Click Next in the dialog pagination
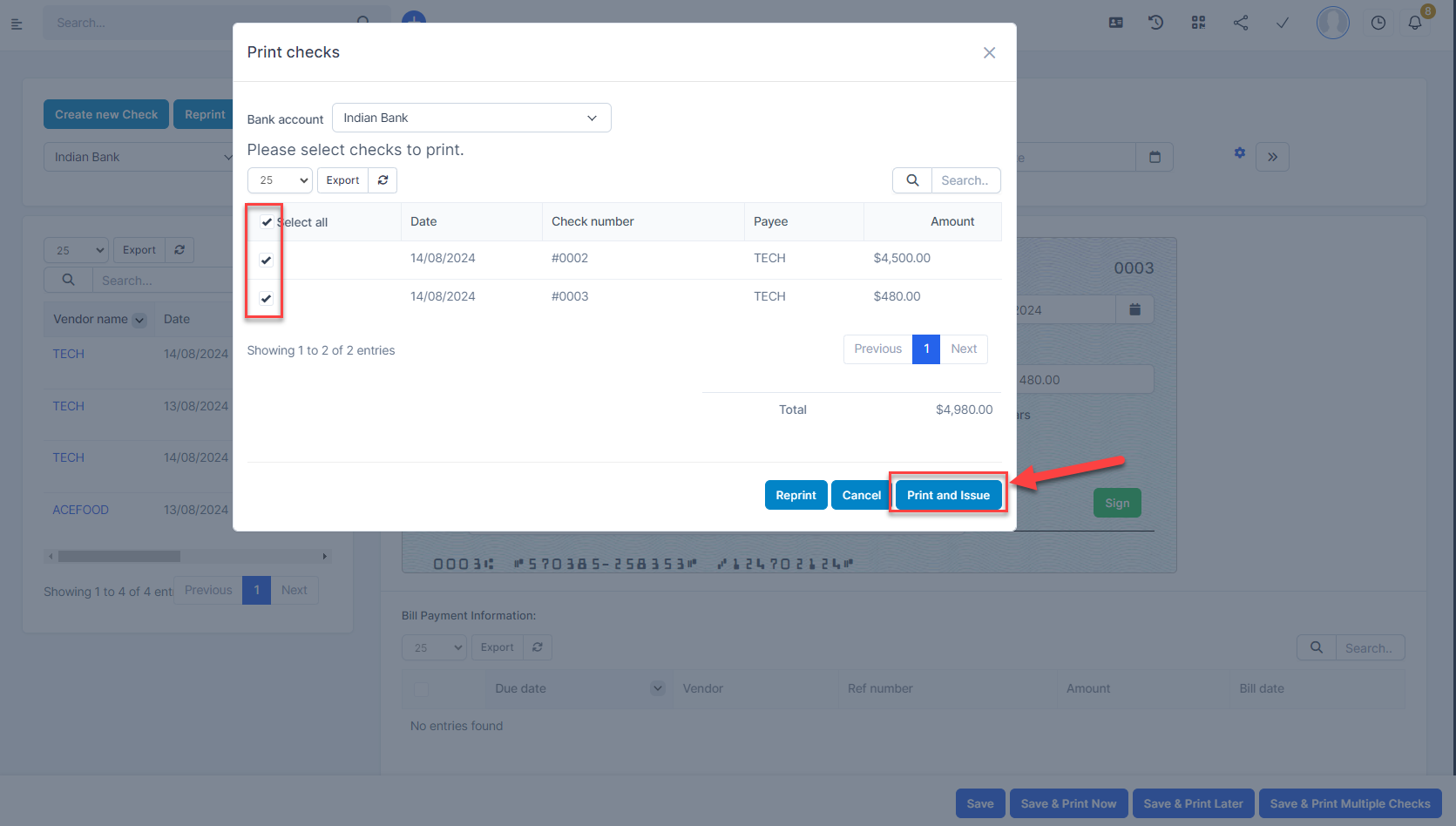The height and width of the screenshot is (826, 1456). point(964,349)
